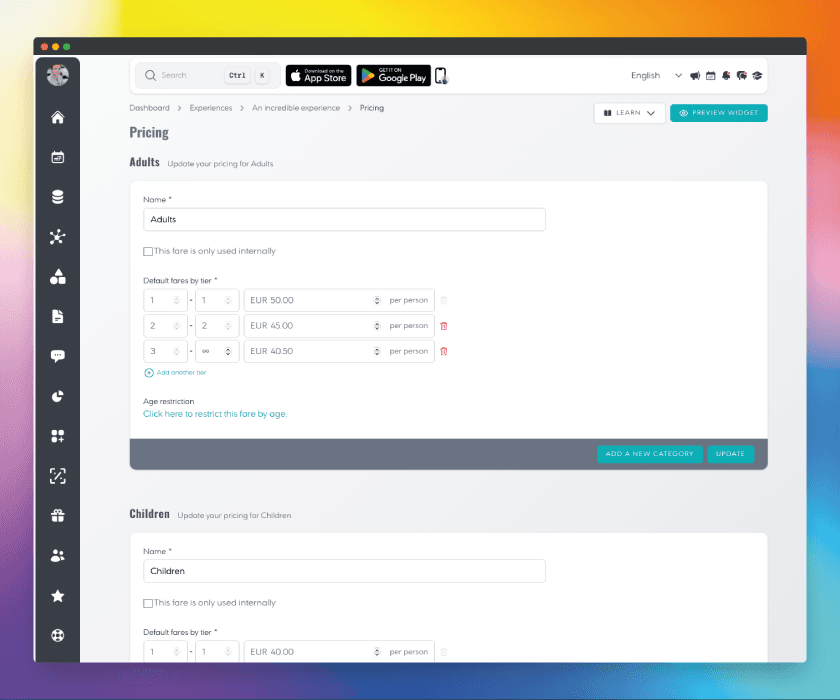Open the shapes icon in sidebar
The image size is (840, 700).
click(x=57, y=276)
